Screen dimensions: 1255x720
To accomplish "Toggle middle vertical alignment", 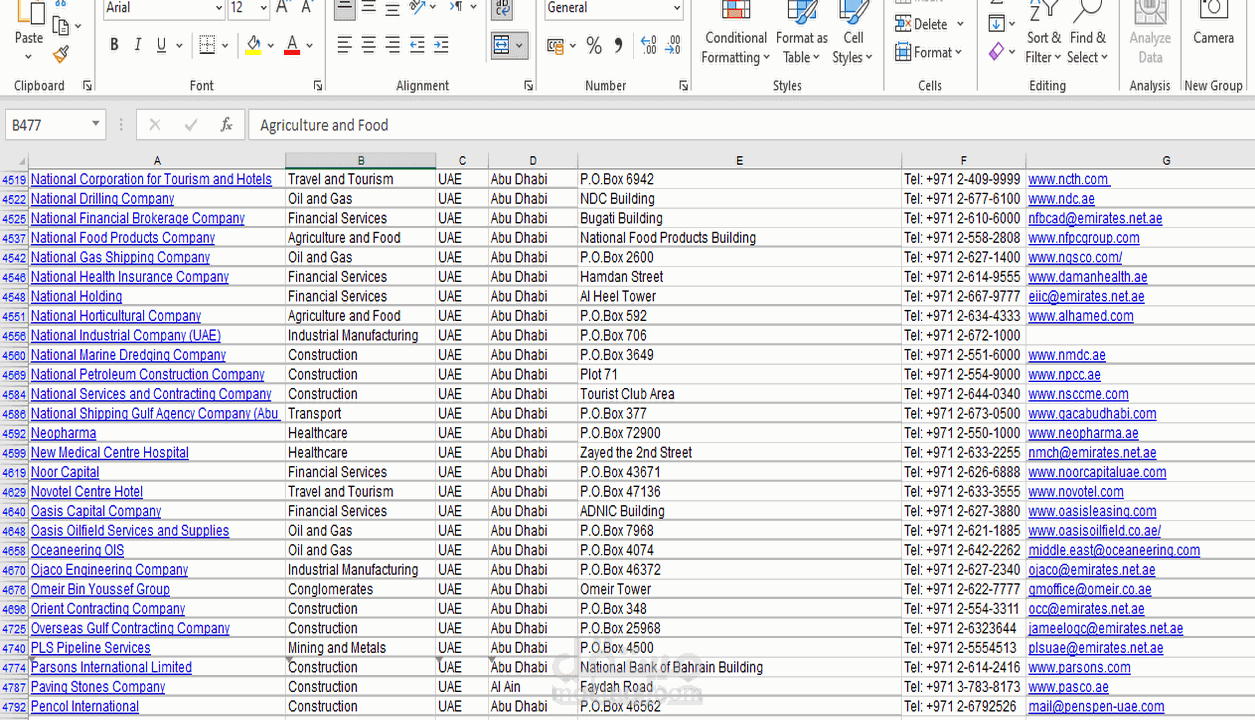I will point(368,8).
